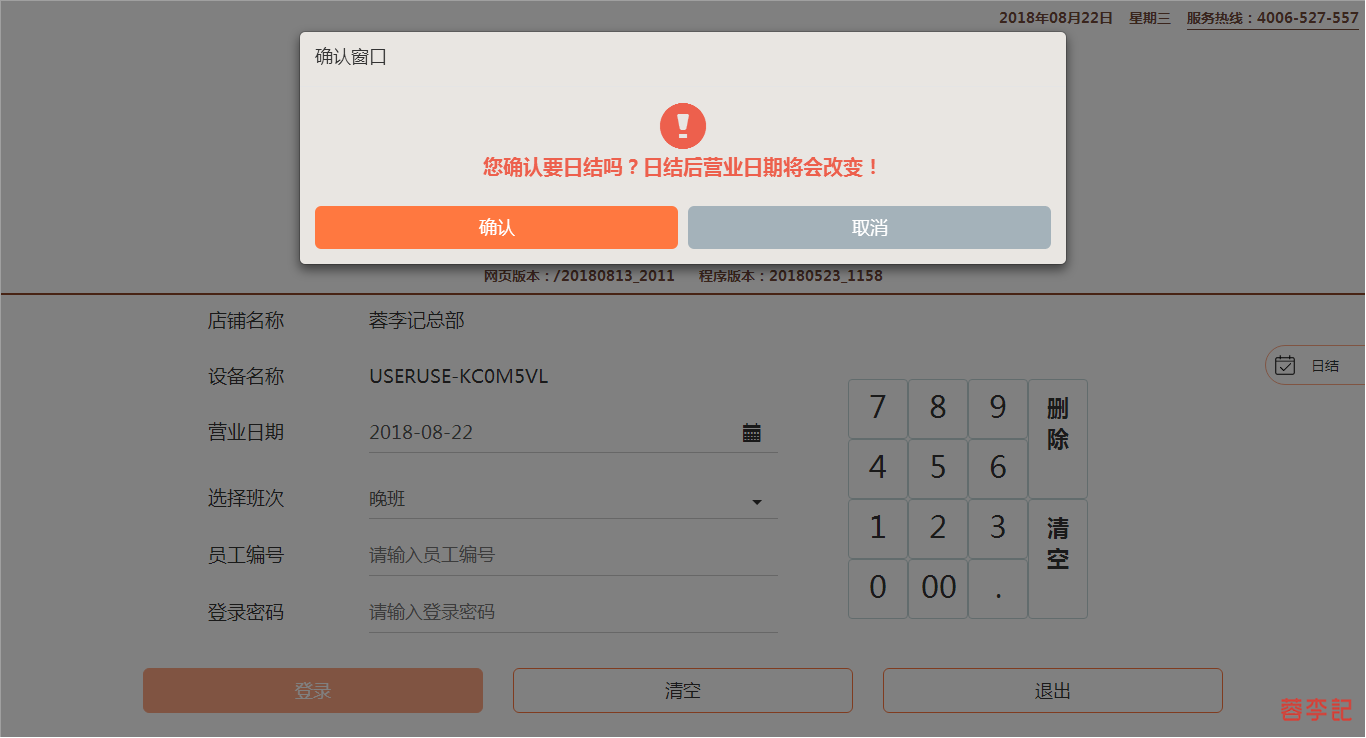
Task: Tap keypad digit 7
Action: click(878, 408)
